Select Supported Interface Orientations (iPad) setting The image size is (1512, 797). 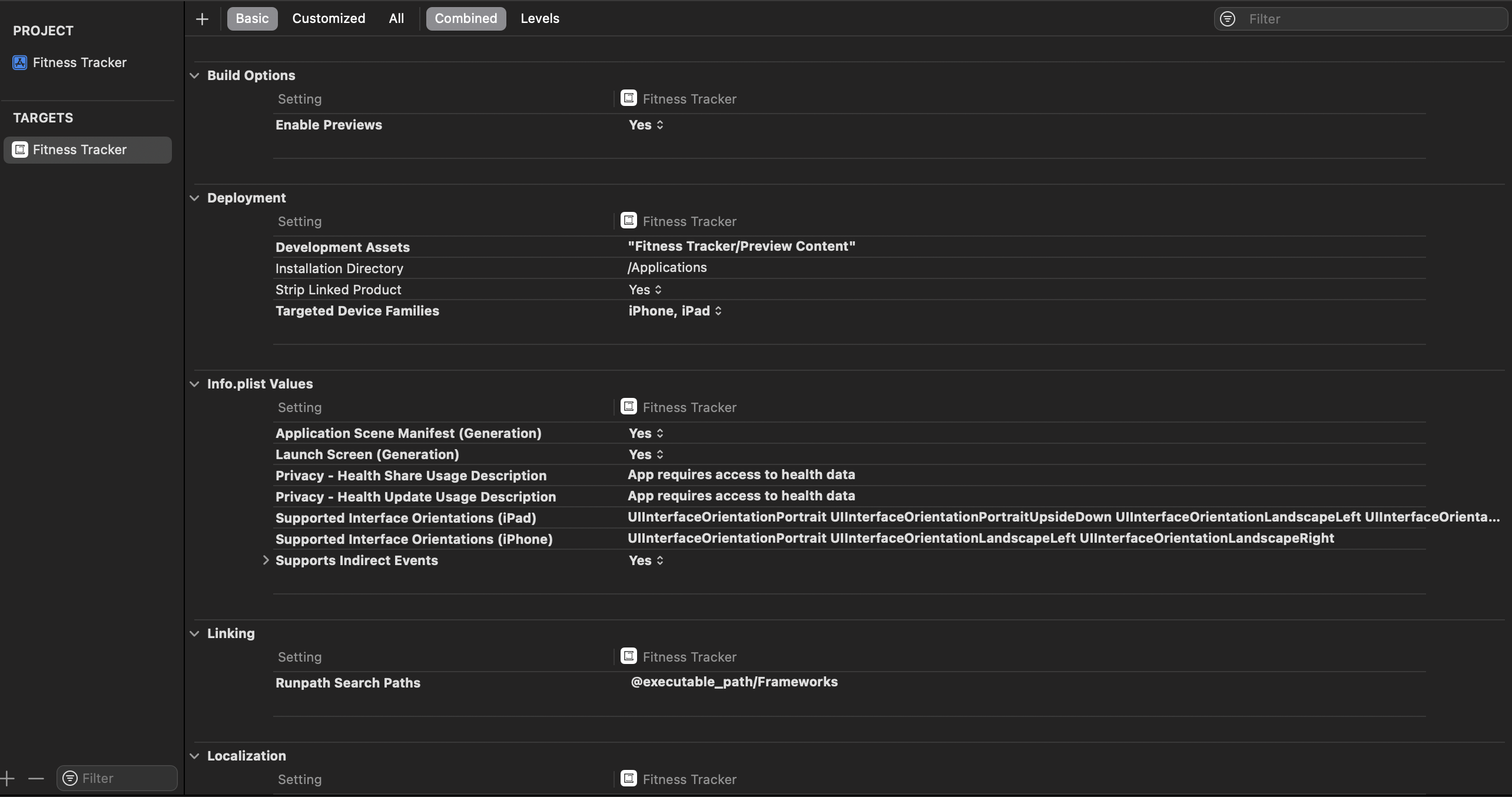tap(406, 518)
